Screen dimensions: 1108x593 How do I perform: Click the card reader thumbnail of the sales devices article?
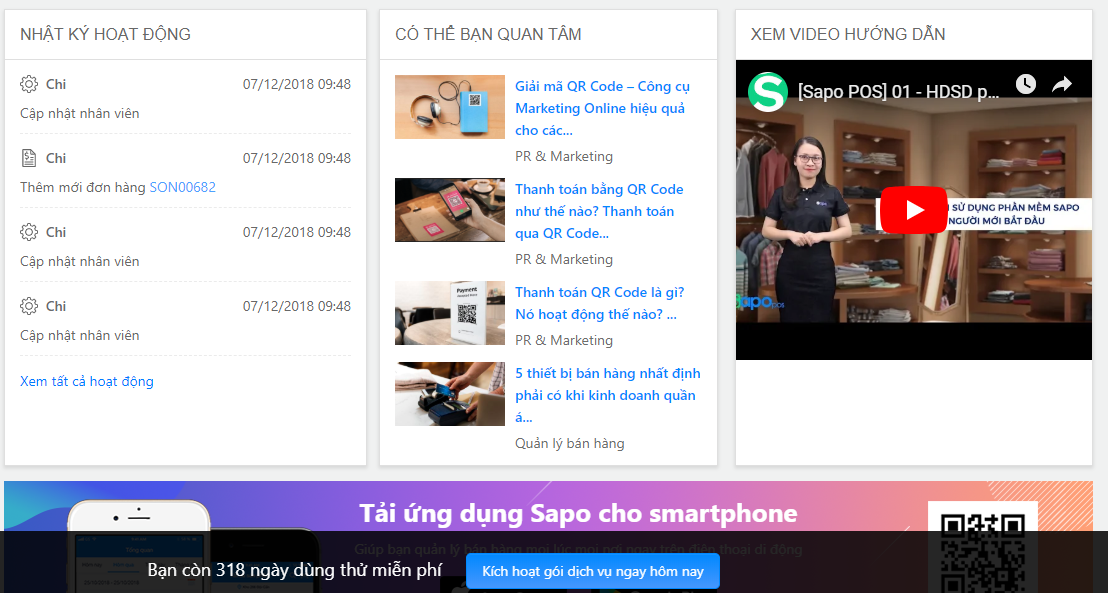tap(450, 394)
